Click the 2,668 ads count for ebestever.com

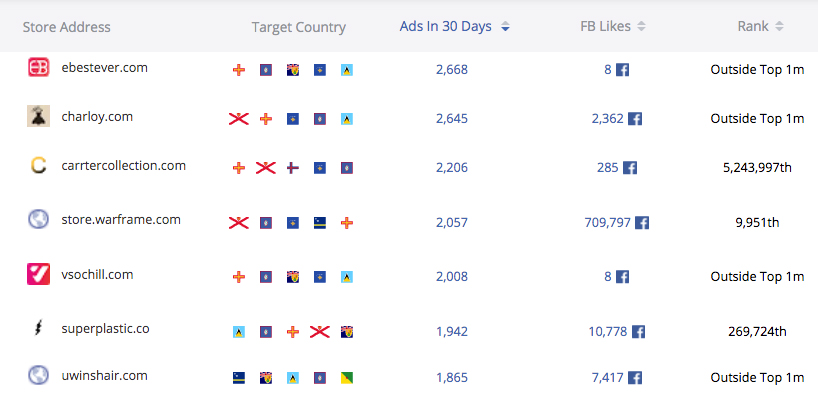click(452, 69)
